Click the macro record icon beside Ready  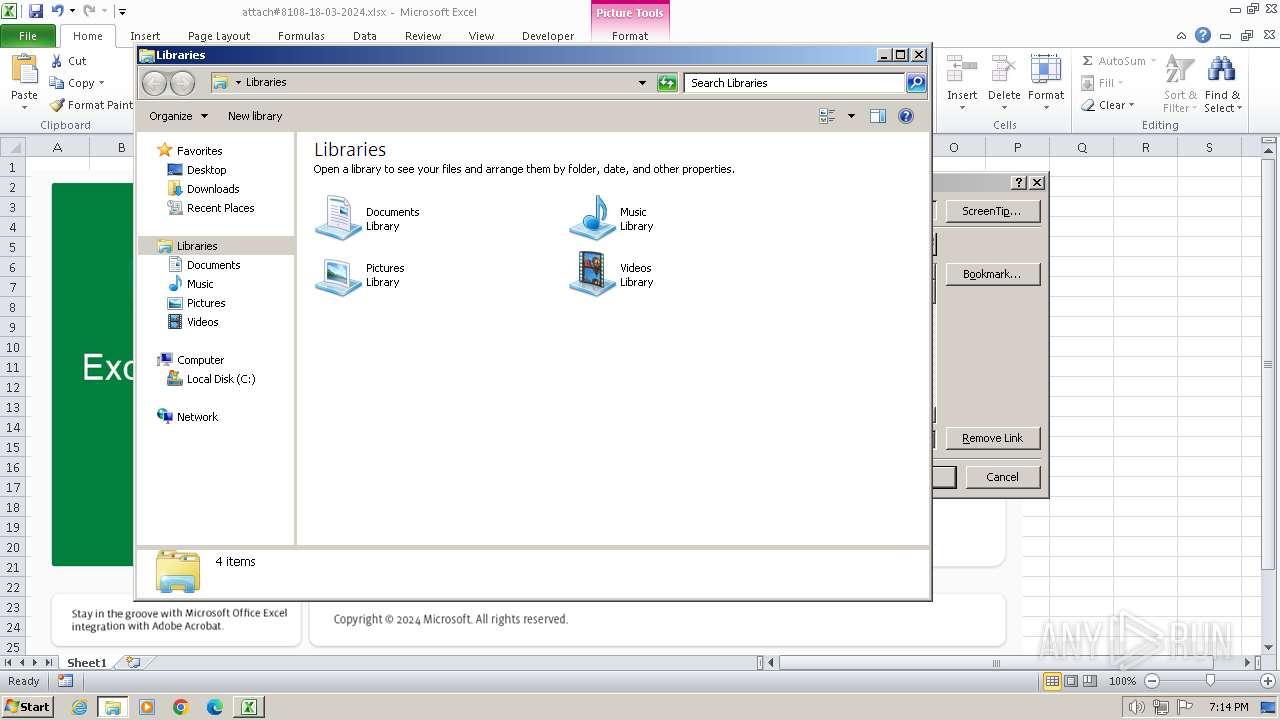pyautogui.click(x=65, y=681)
